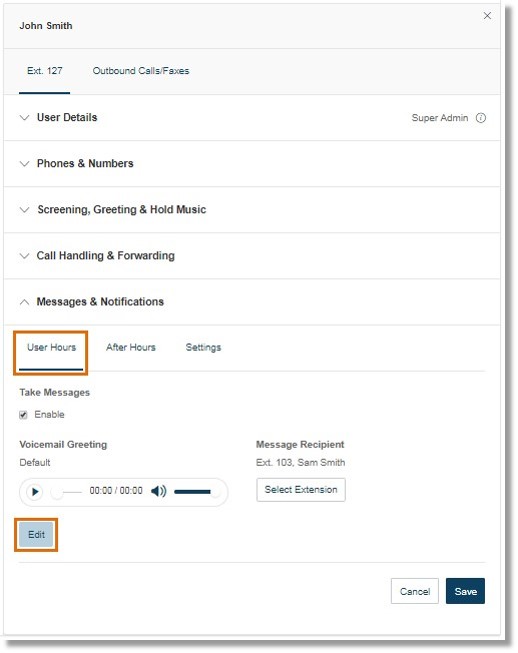Click Select Extension button
This screenshot has width=518, height=653.
pos(301,490)
